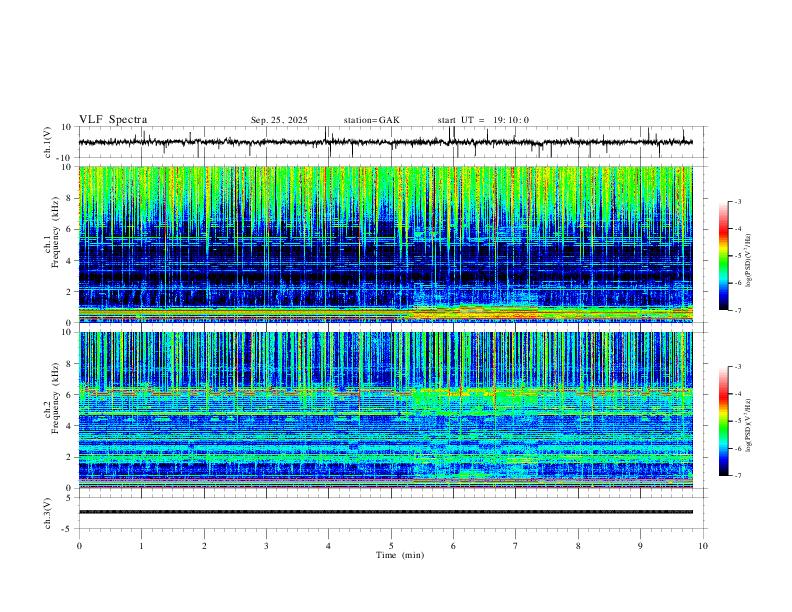792x612 pixels.
Task: Click time axis tick label '4'
Action: (328, 546)
